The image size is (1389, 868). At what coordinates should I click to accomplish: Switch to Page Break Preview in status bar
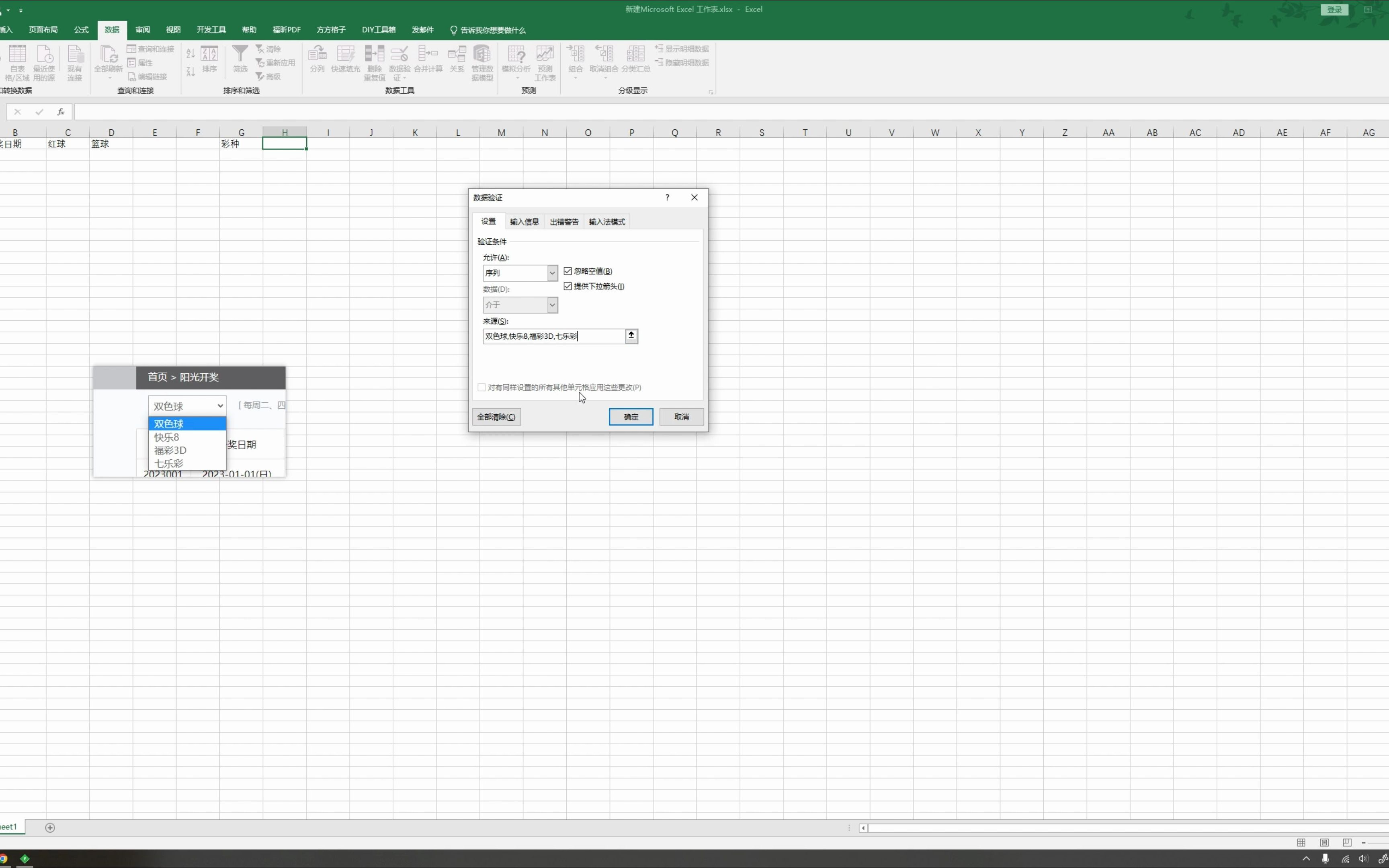(x=1347, y=842)
